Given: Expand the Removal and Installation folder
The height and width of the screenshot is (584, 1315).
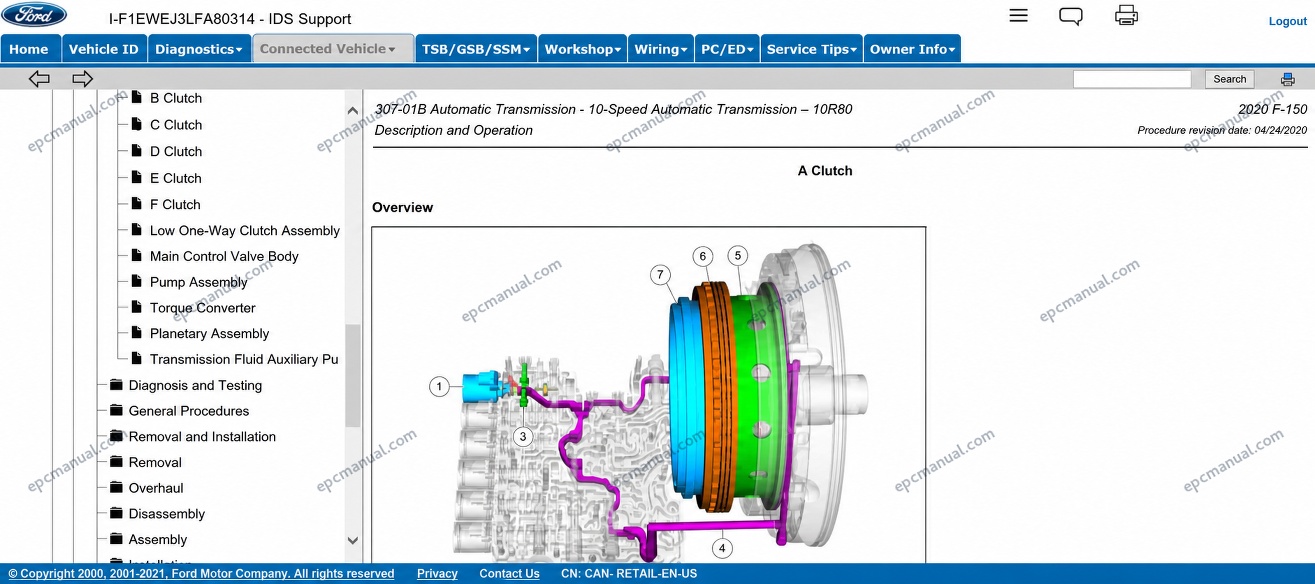Looking at the screenshot, I should tap(202, 437).
